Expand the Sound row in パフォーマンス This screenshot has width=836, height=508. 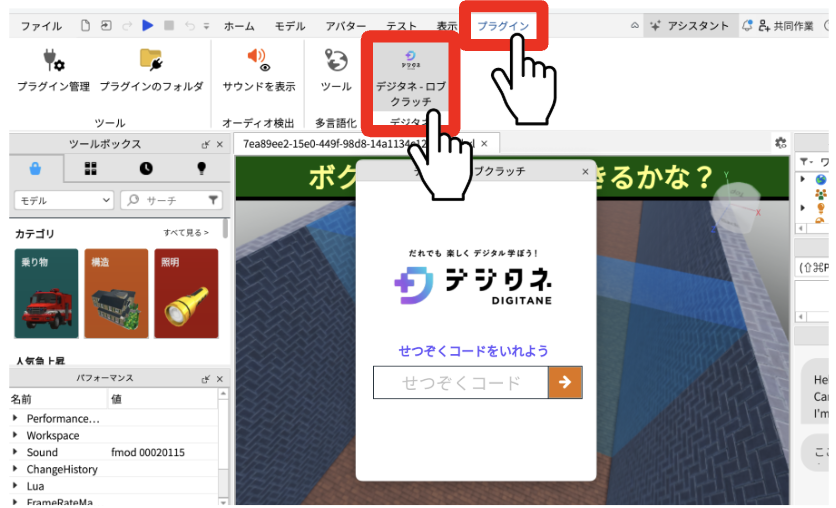[x=15, y=452]
